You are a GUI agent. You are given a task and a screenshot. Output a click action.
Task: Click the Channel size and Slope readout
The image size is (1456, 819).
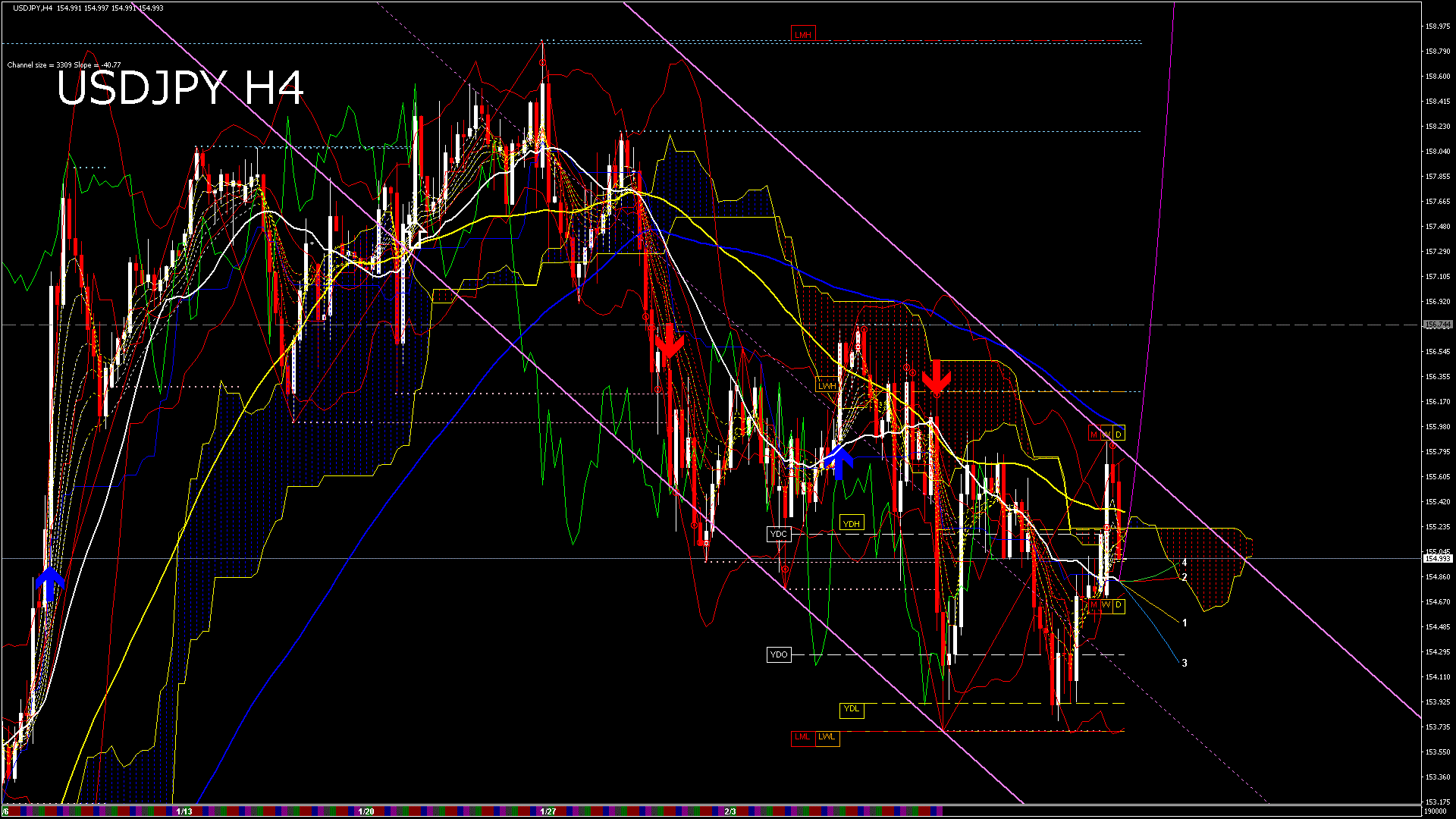coord(64,65)
